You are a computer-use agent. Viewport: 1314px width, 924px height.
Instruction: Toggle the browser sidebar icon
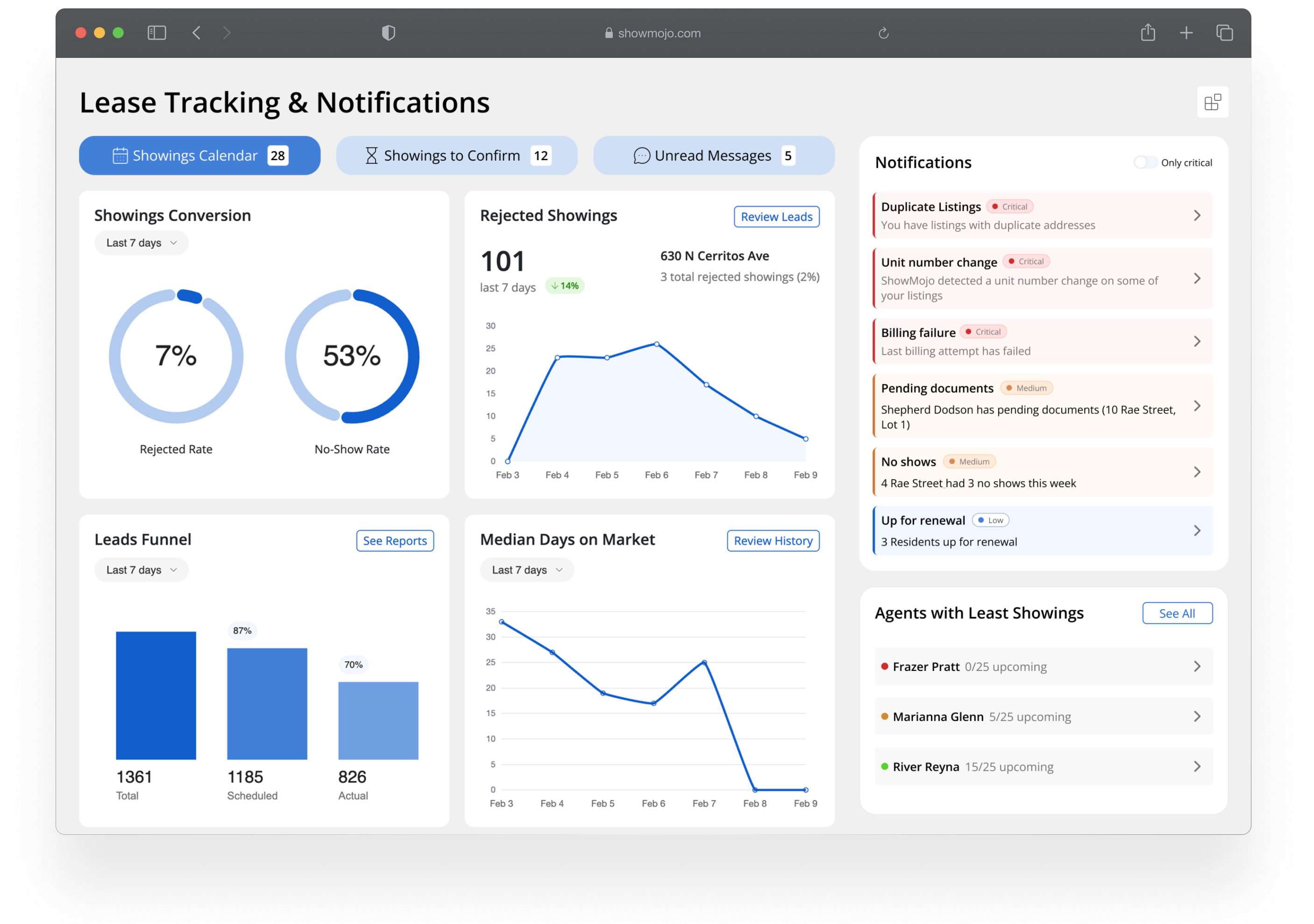pyautogui.click(x=157, y=33)
